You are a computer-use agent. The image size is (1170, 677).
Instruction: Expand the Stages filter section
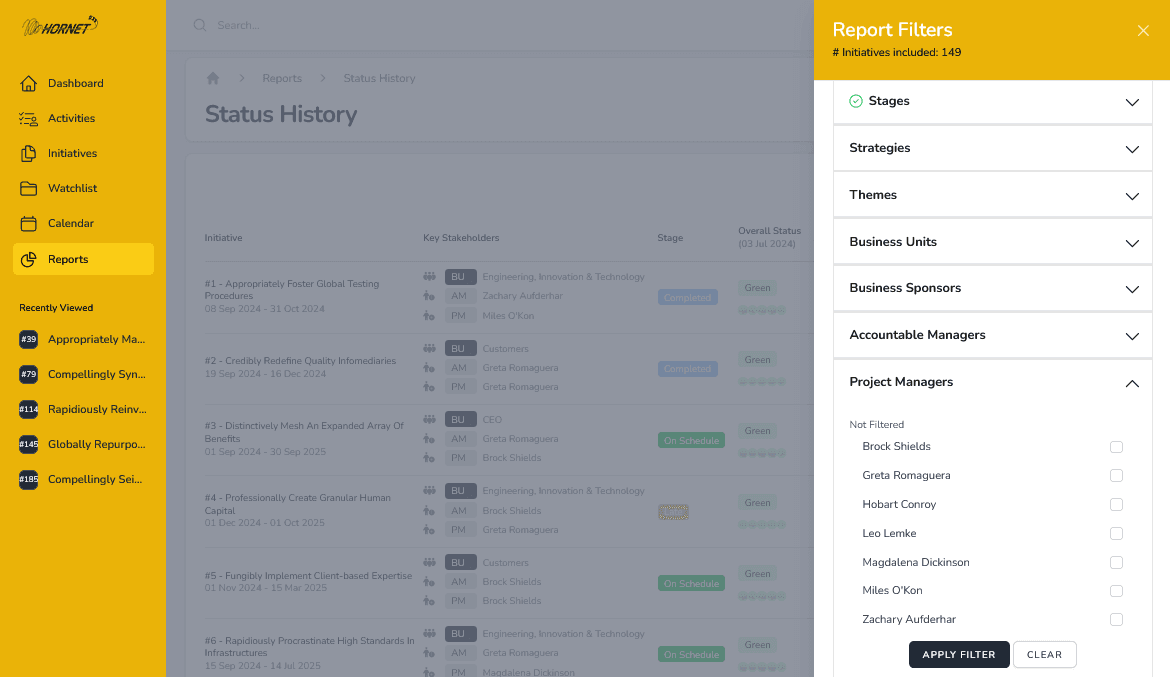[x=992, y=102]
